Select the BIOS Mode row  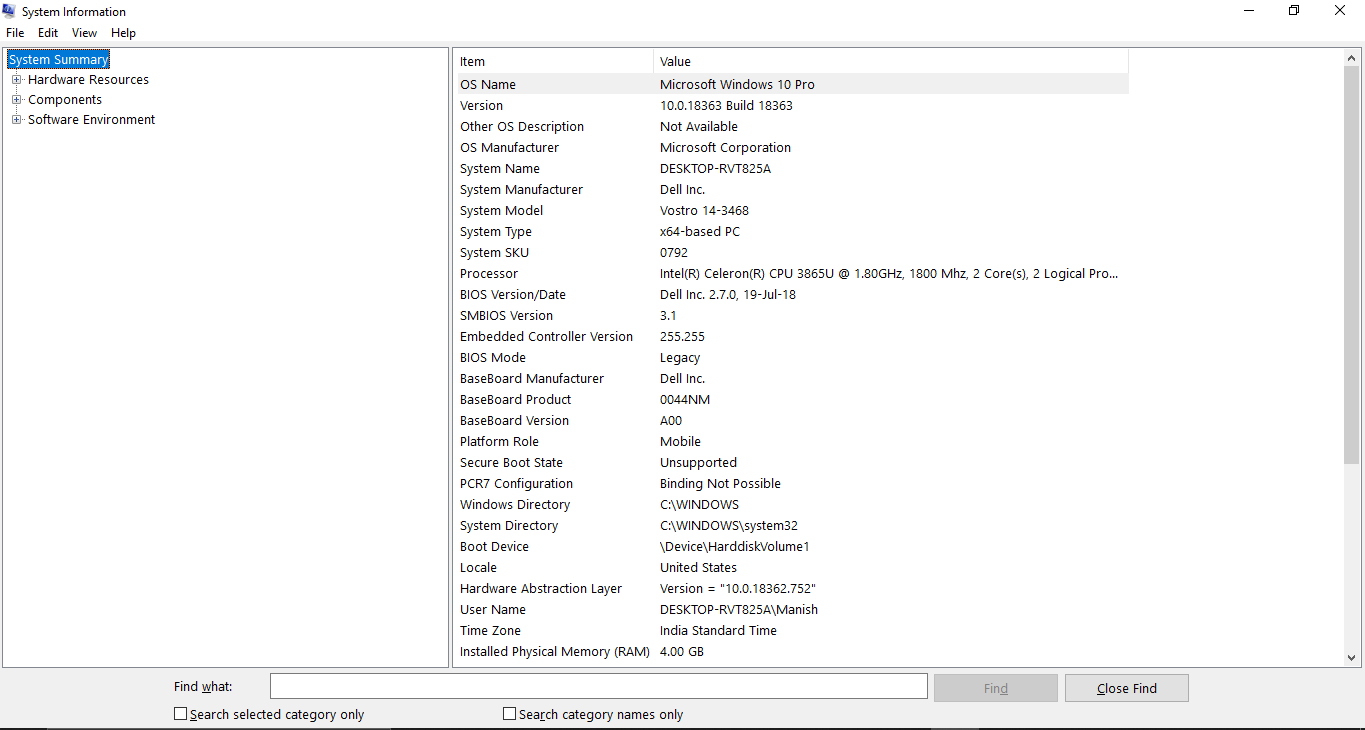(x=793, y=358)
